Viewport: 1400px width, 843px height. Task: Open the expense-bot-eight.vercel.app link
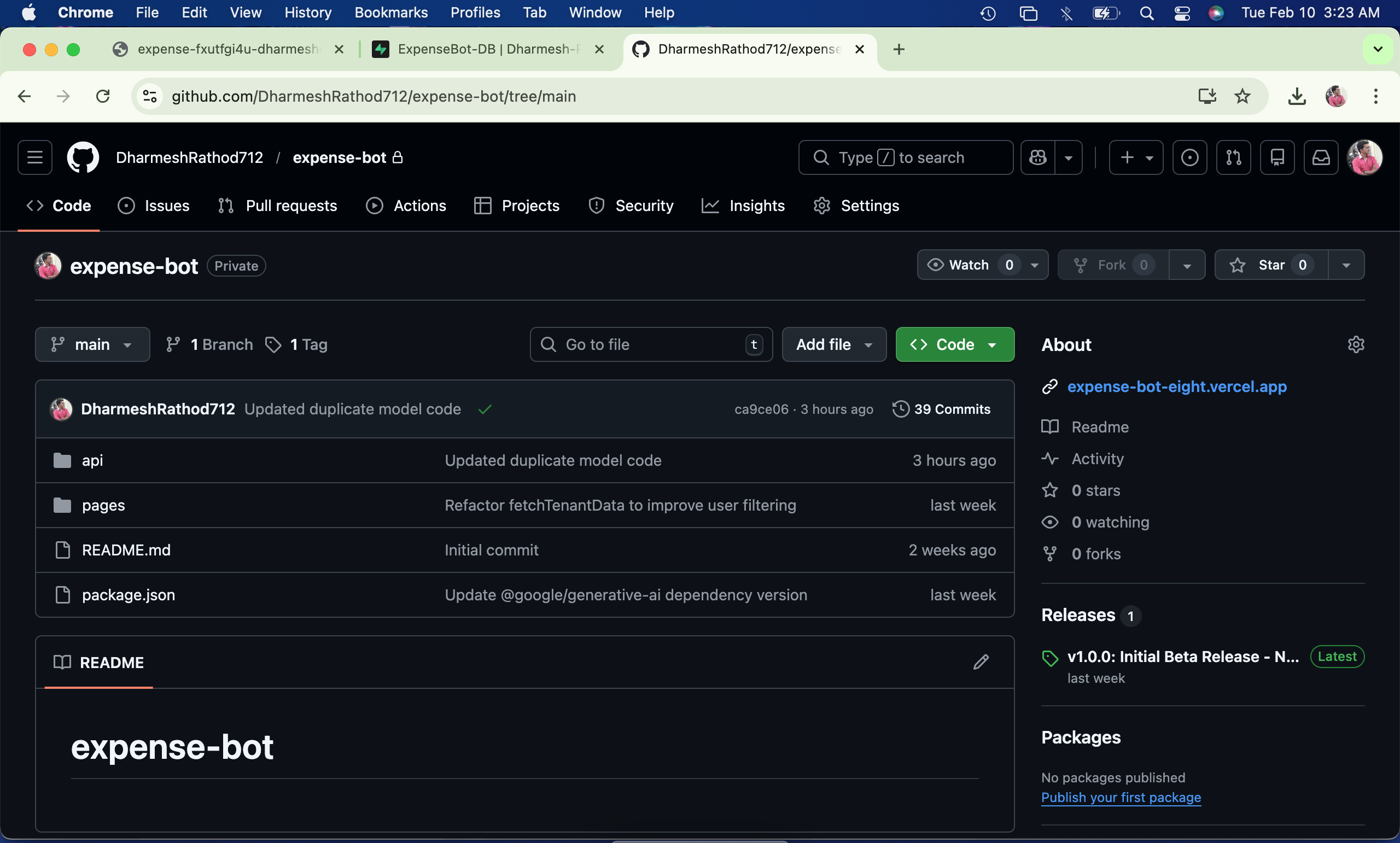coord(1177,387)
